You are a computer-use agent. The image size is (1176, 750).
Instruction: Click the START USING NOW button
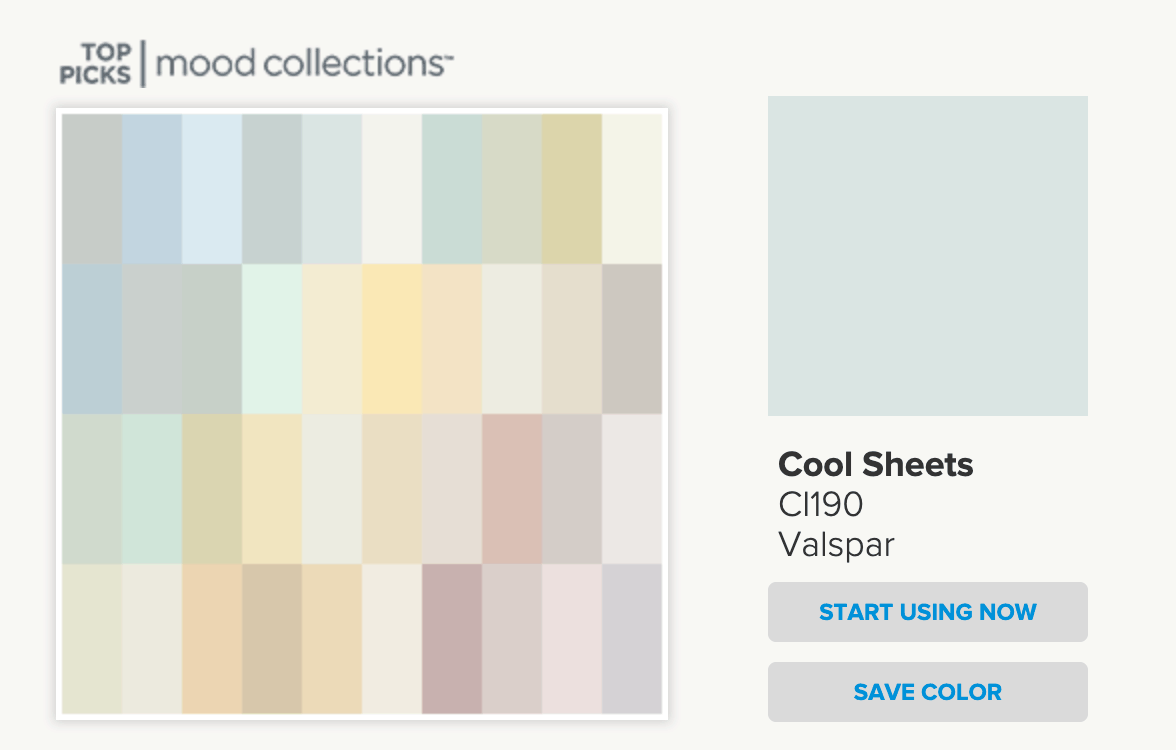(x=927, y=612)
